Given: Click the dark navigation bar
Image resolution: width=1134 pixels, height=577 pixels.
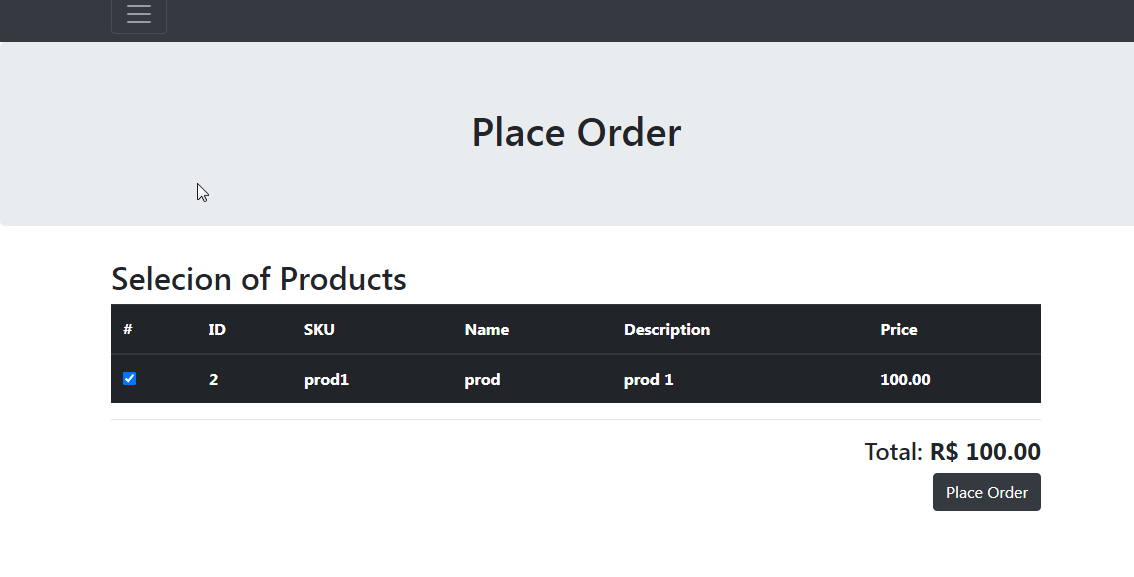Looking at the screenshot, I should [x=600, y=20].
